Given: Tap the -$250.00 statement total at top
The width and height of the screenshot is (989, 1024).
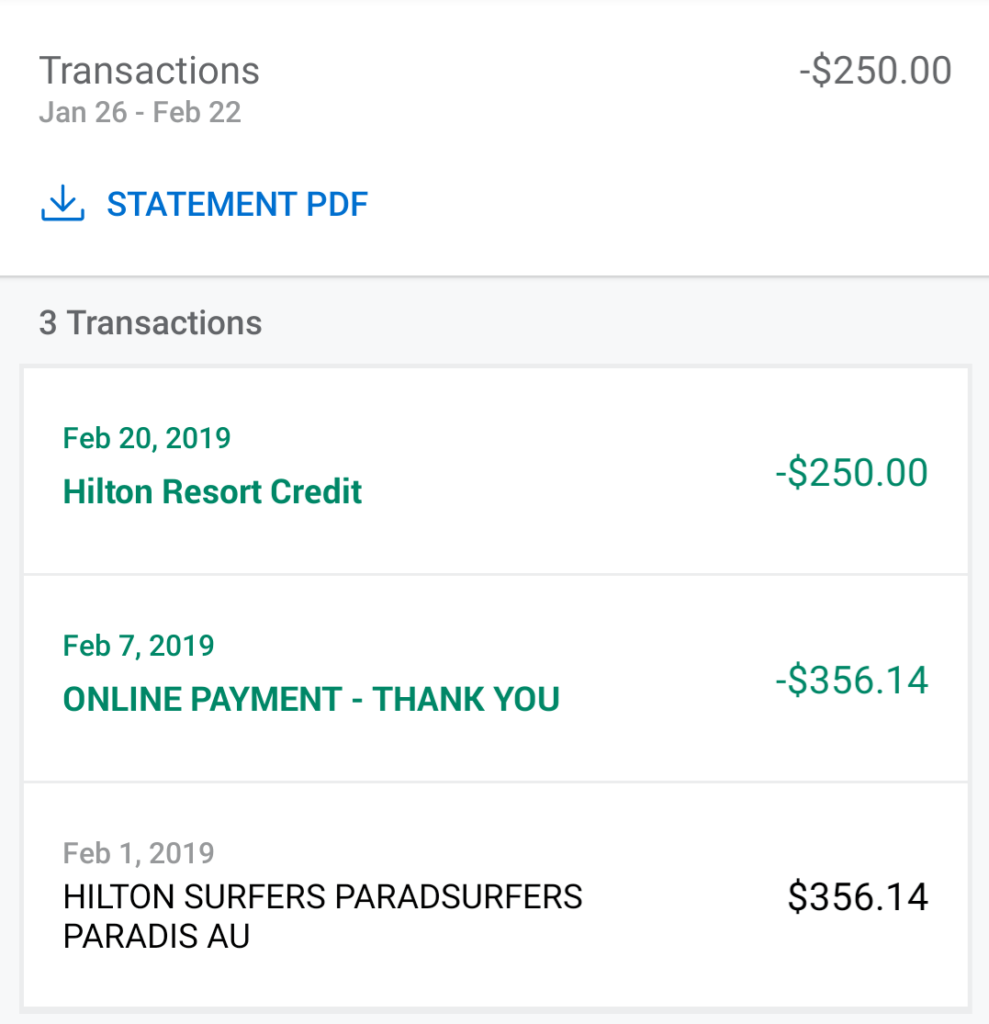Looking at the screenshot, I should (x=875, y=71).
